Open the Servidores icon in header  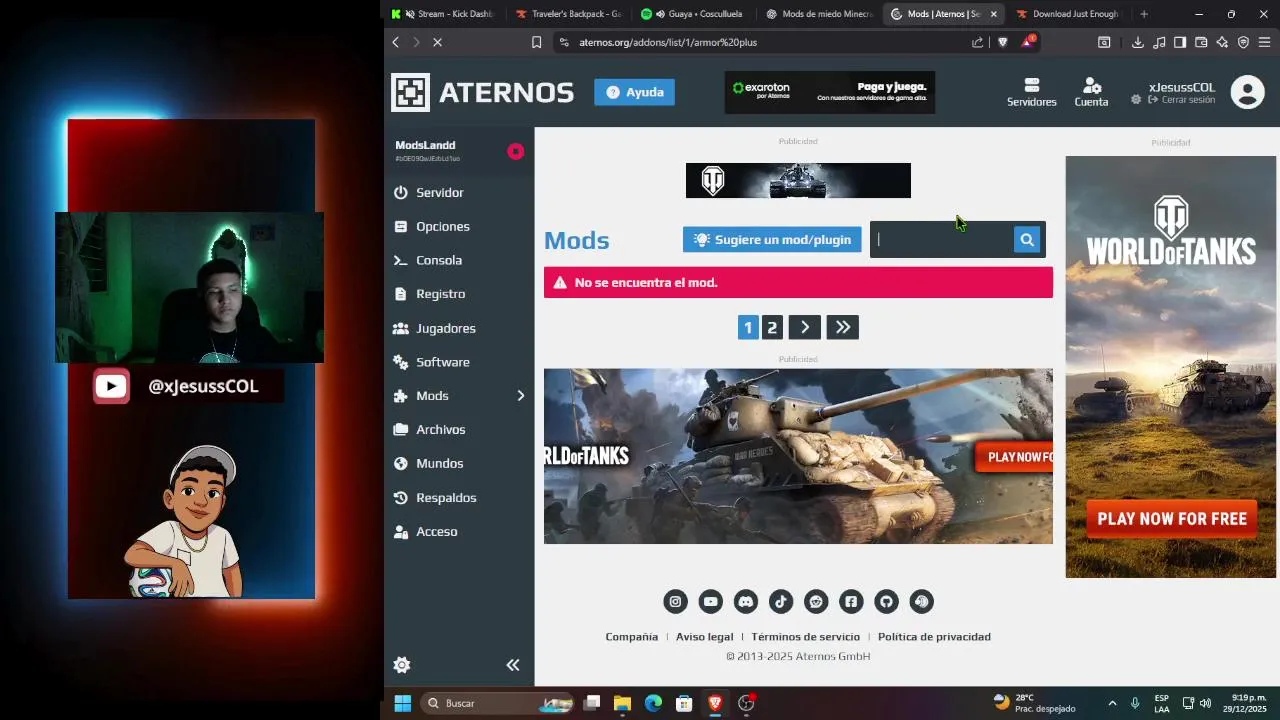pos(1031,92)
